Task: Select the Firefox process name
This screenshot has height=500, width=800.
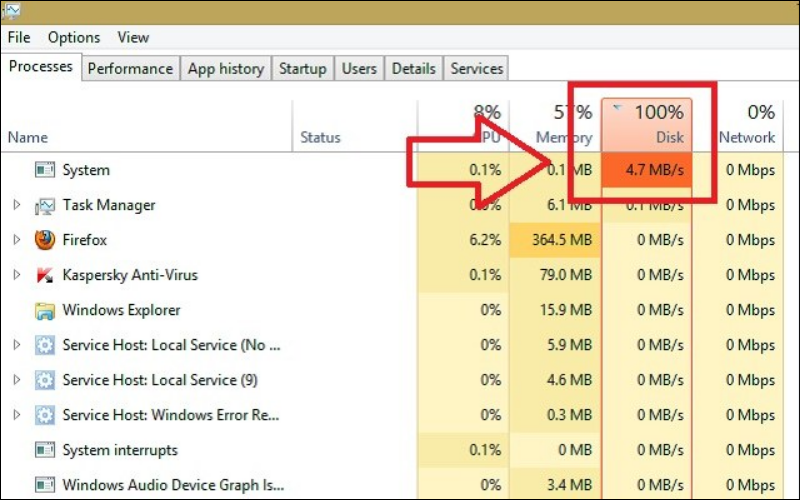Action: point(85,240)
